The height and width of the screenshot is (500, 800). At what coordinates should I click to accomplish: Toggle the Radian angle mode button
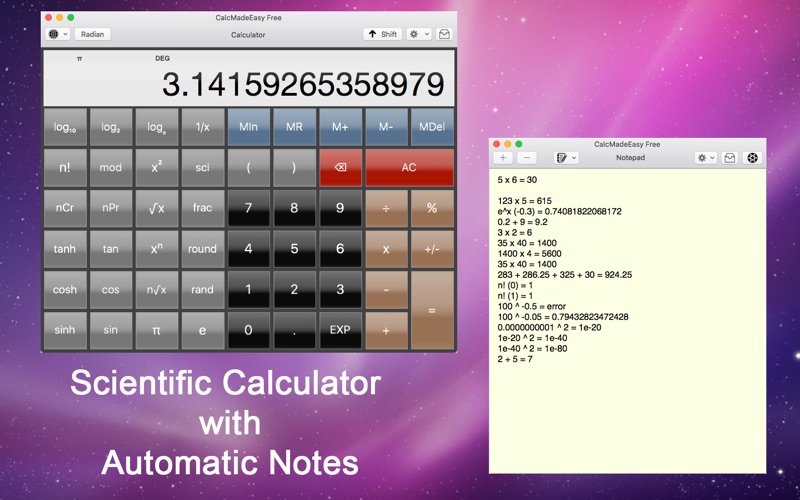92,34
